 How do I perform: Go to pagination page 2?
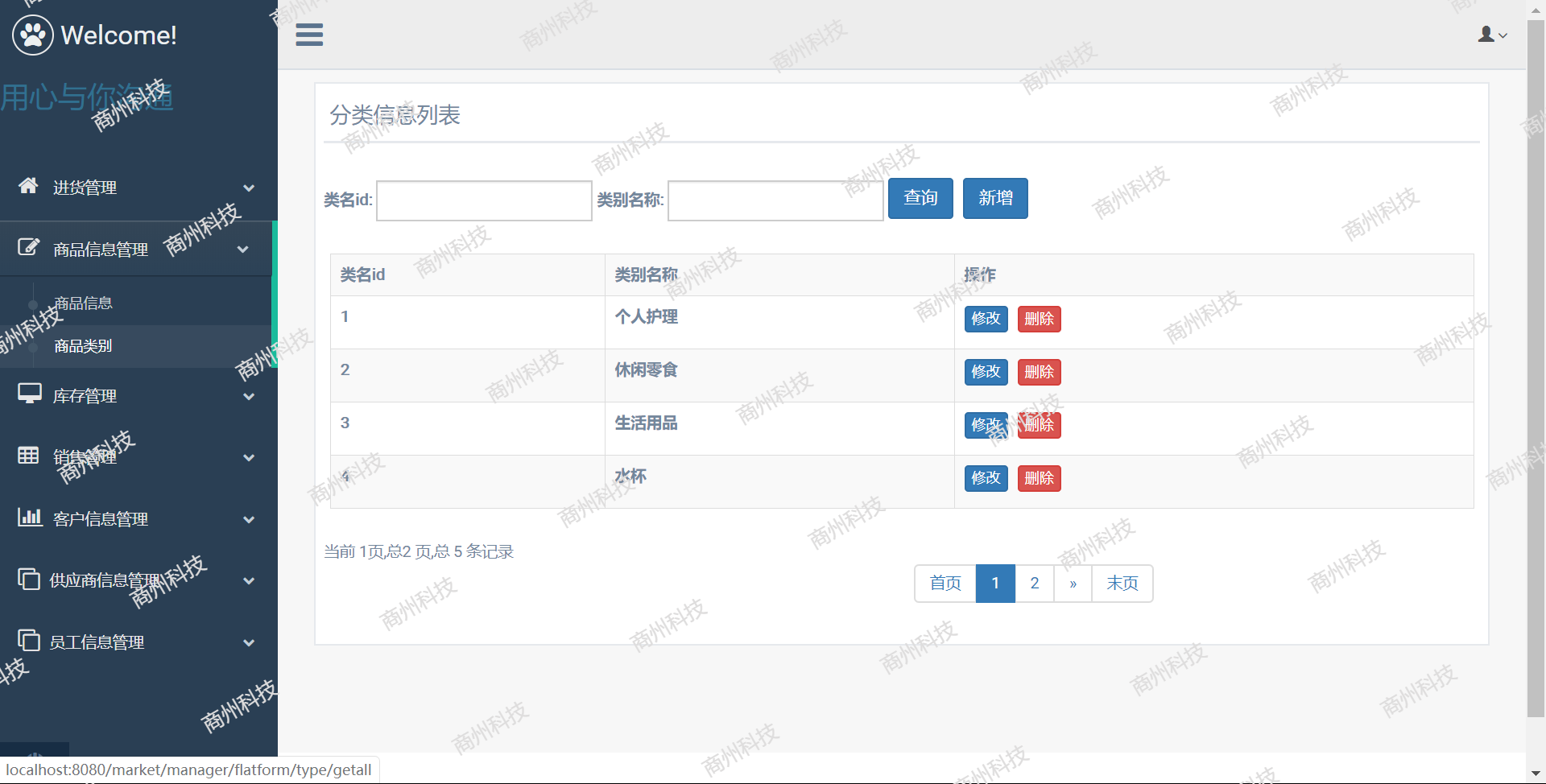[1035, 583]
